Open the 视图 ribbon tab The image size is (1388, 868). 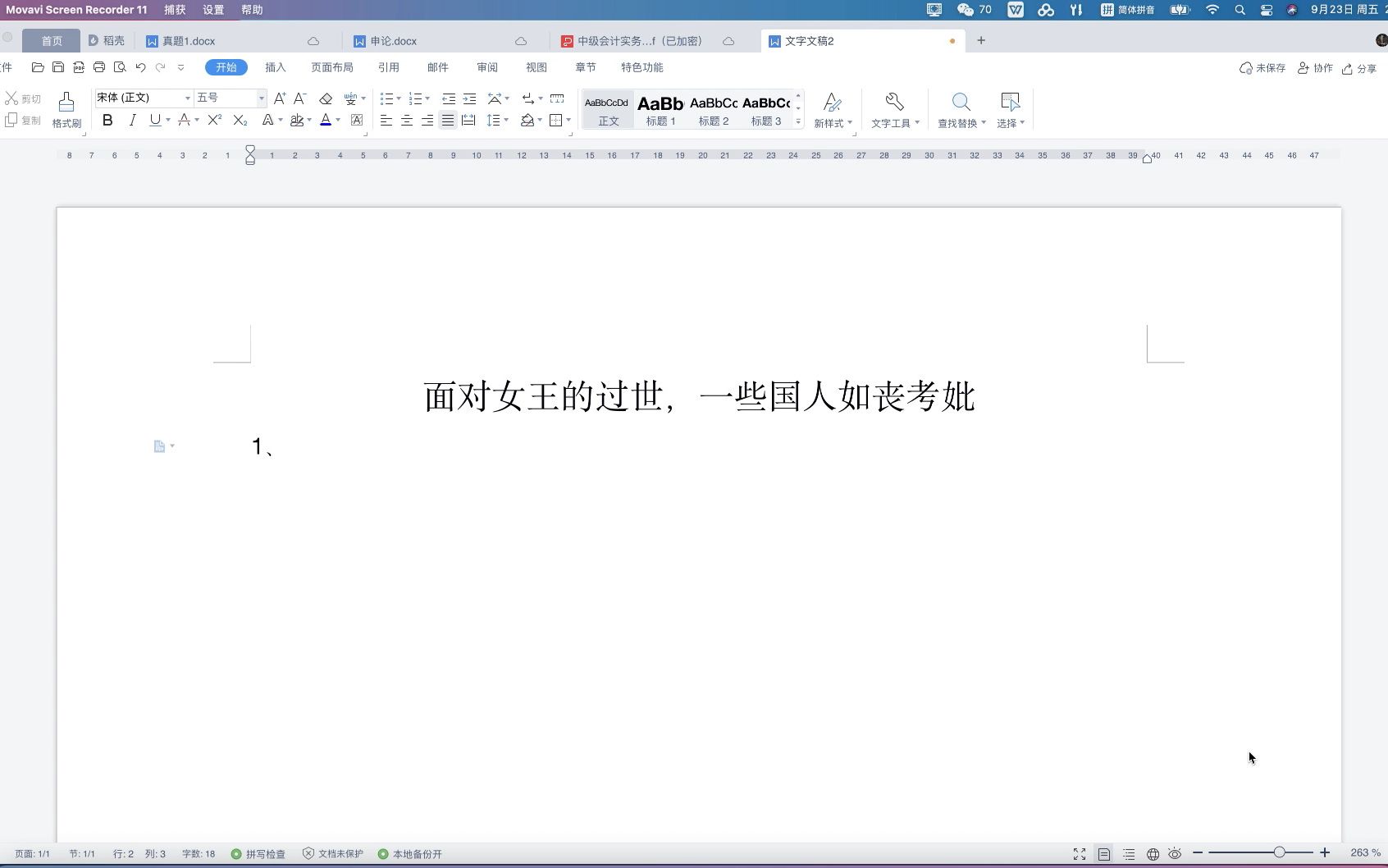tap(536, 67)
